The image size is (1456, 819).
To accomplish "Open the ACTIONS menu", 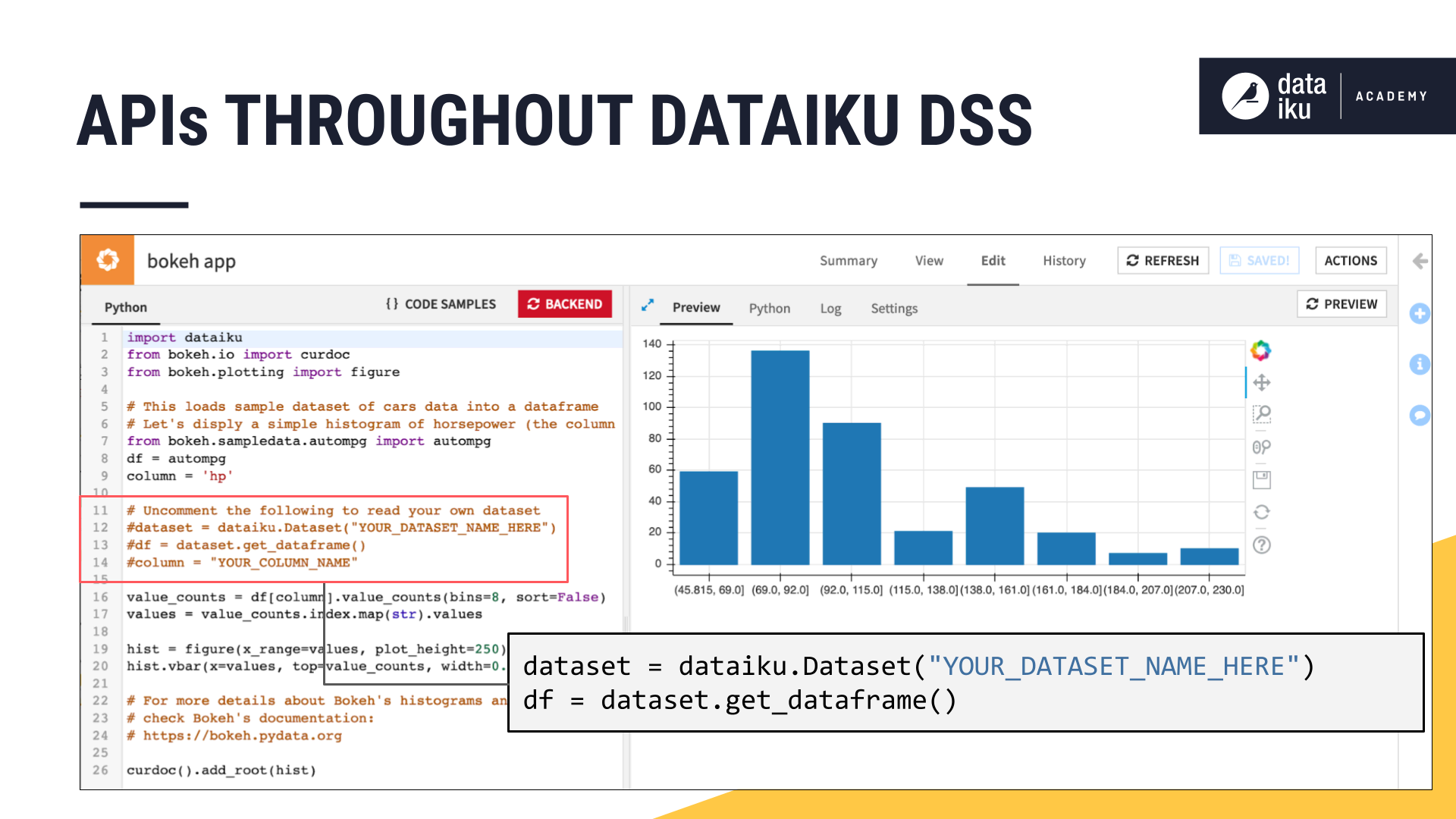I will pyautogui.click(x=1351, y=260).
